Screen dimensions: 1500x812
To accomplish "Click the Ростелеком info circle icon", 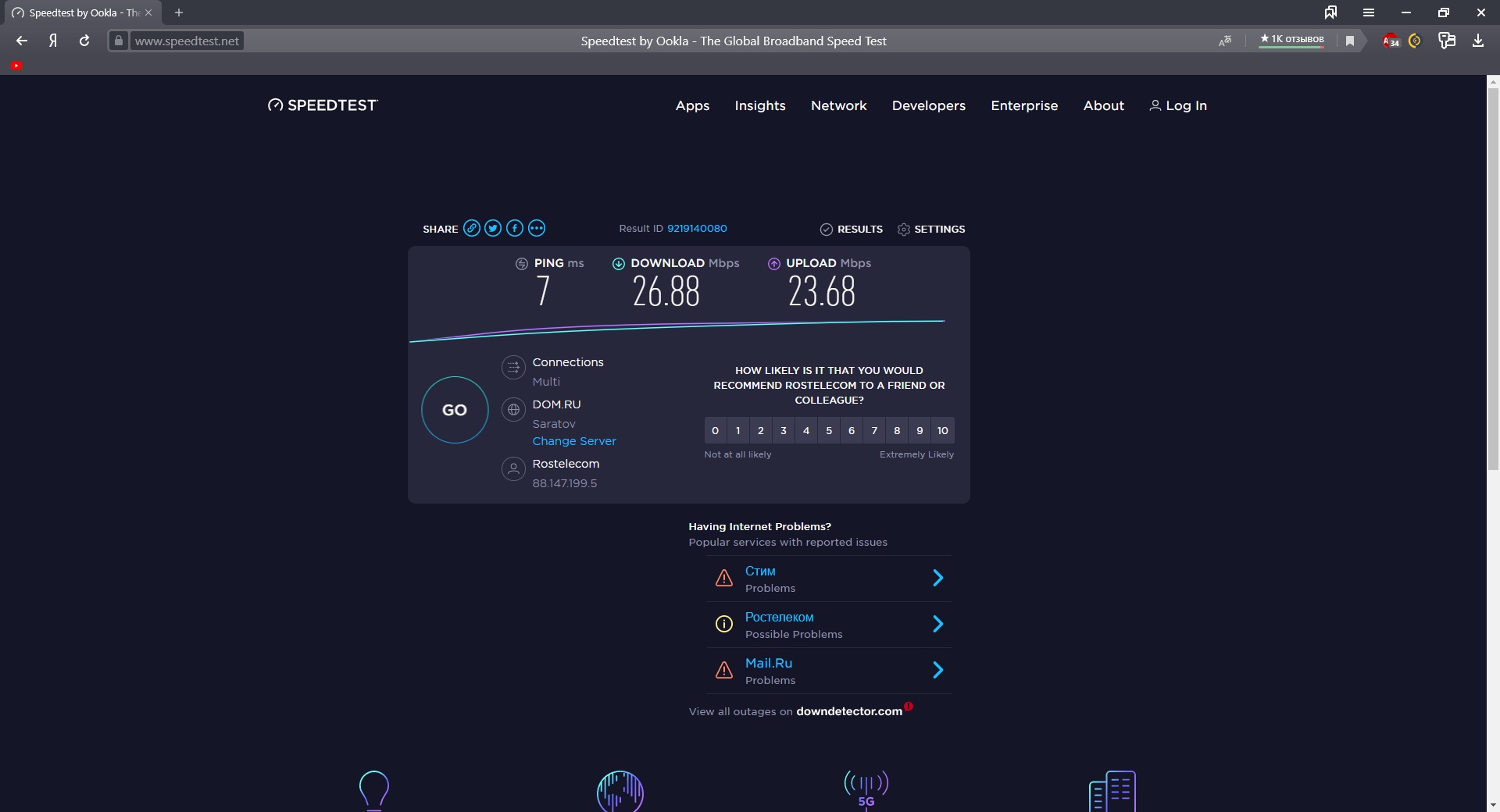I will (x=724, y=624).
